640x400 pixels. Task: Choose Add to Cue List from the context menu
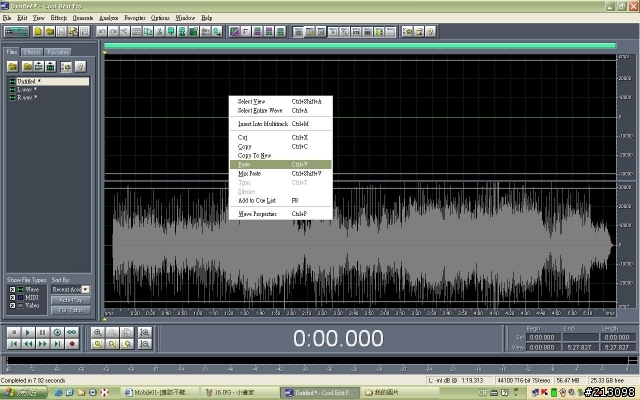(281, 200)
